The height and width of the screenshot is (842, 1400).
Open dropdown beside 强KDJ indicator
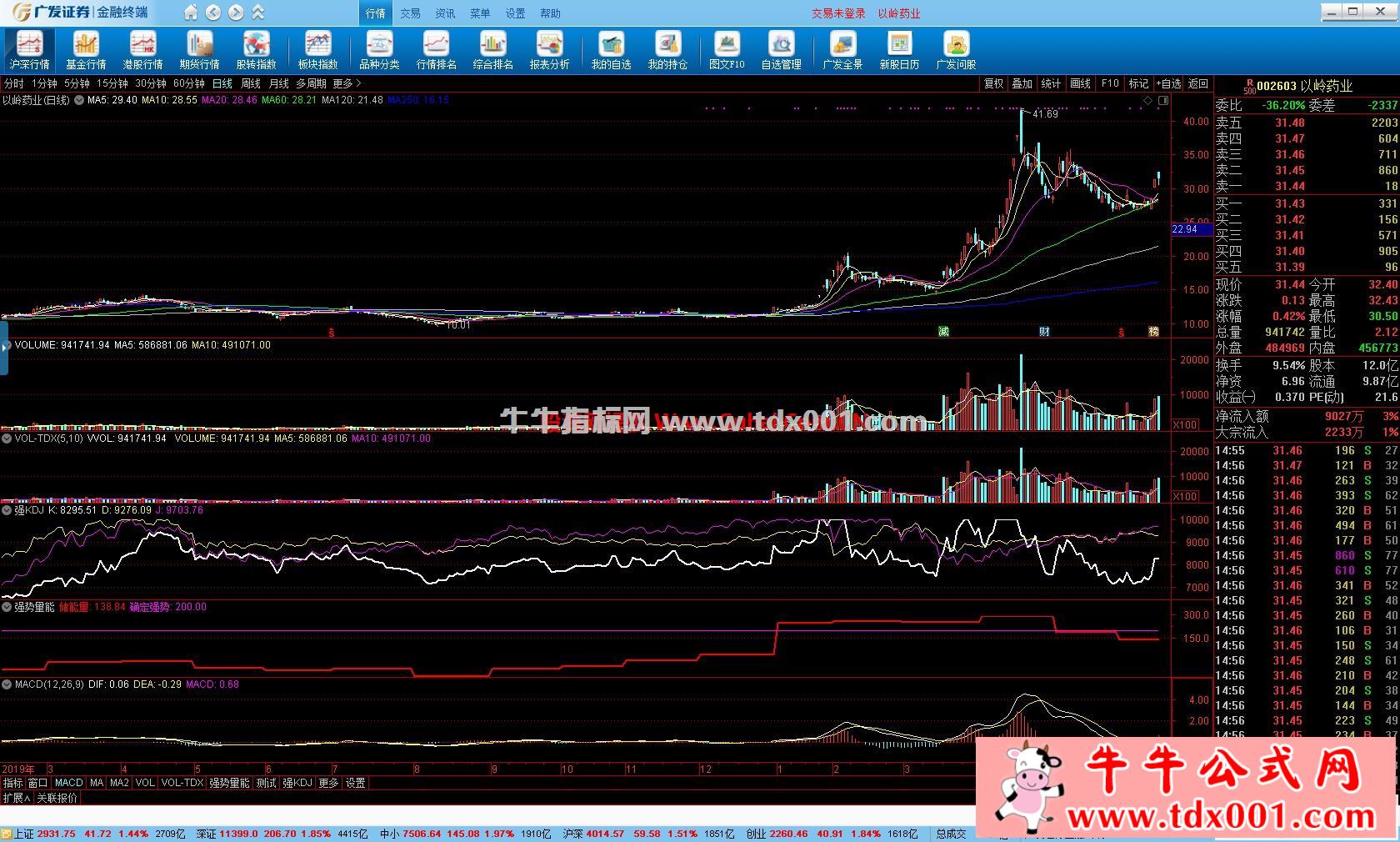(7, 510)
